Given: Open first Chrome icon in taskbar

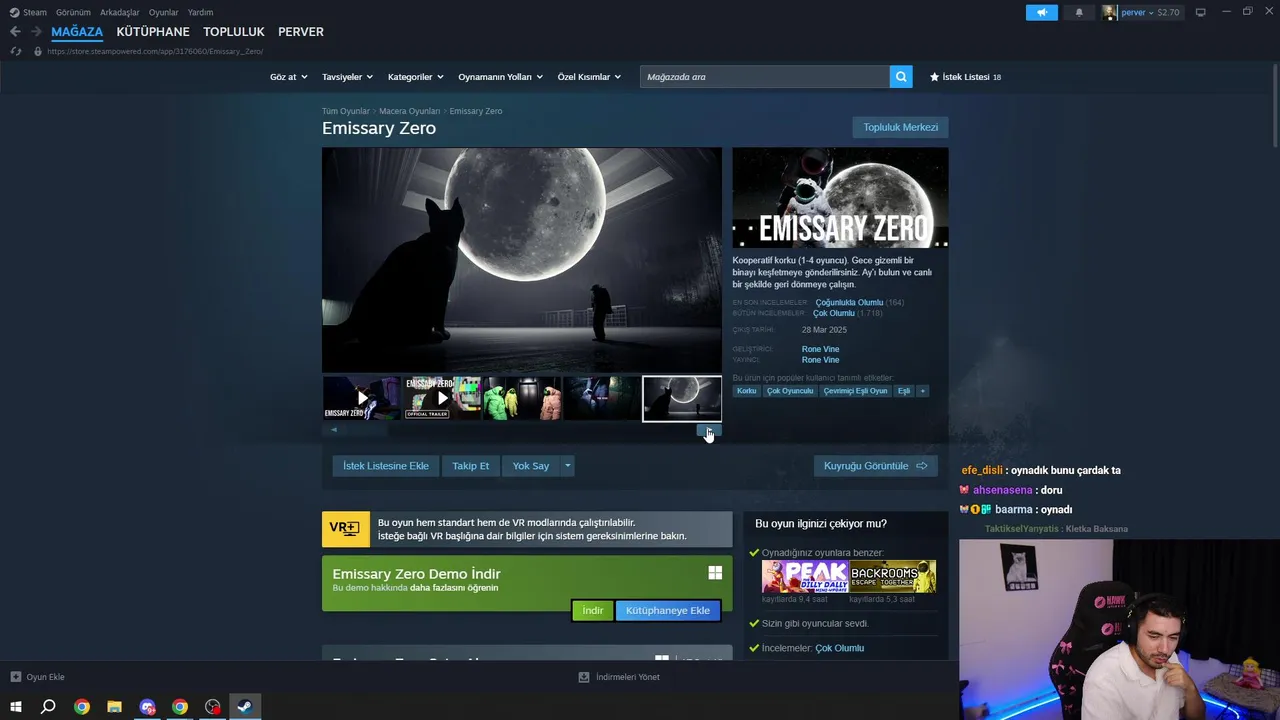Looking at the screenshot, I should coord(82,707).
